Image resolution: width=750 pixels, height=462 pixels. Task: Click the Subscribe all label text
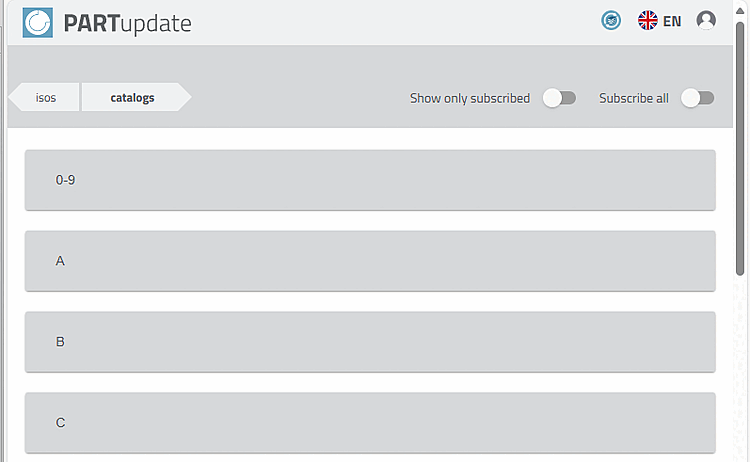pyautogui.click(x=634, y=98)
